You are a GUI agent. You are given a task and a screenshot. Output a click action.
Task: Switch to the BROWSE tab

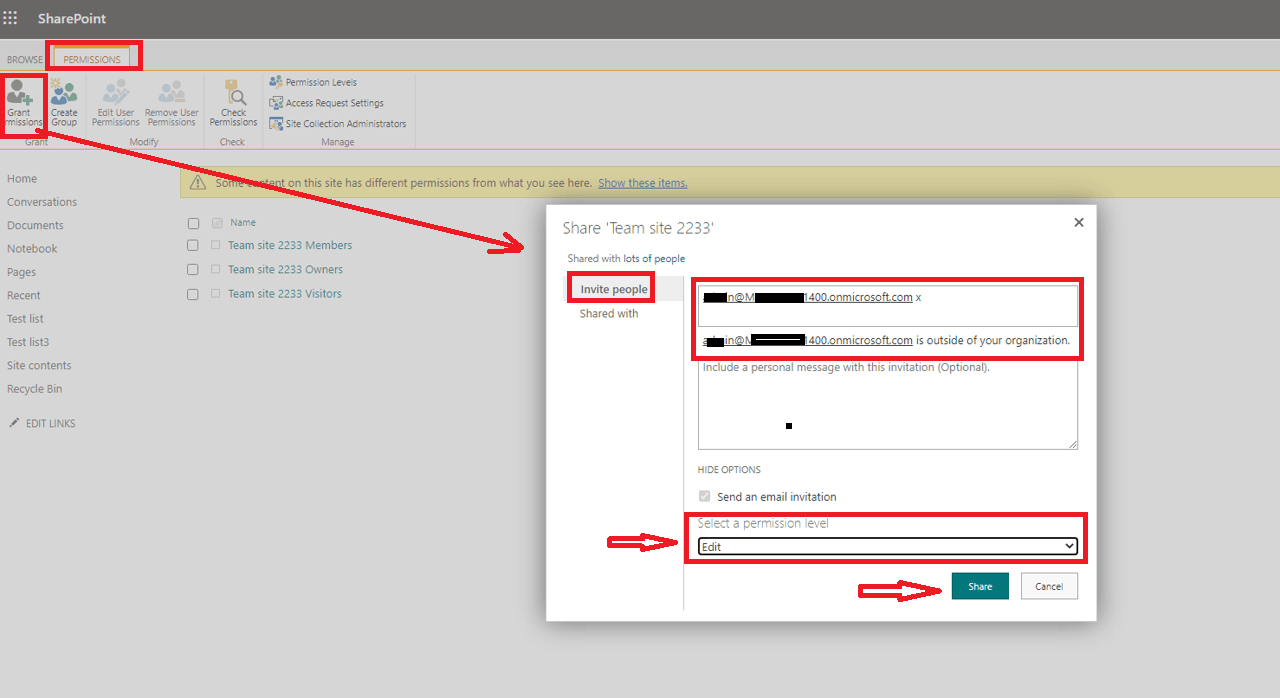[x=24, y=59]
